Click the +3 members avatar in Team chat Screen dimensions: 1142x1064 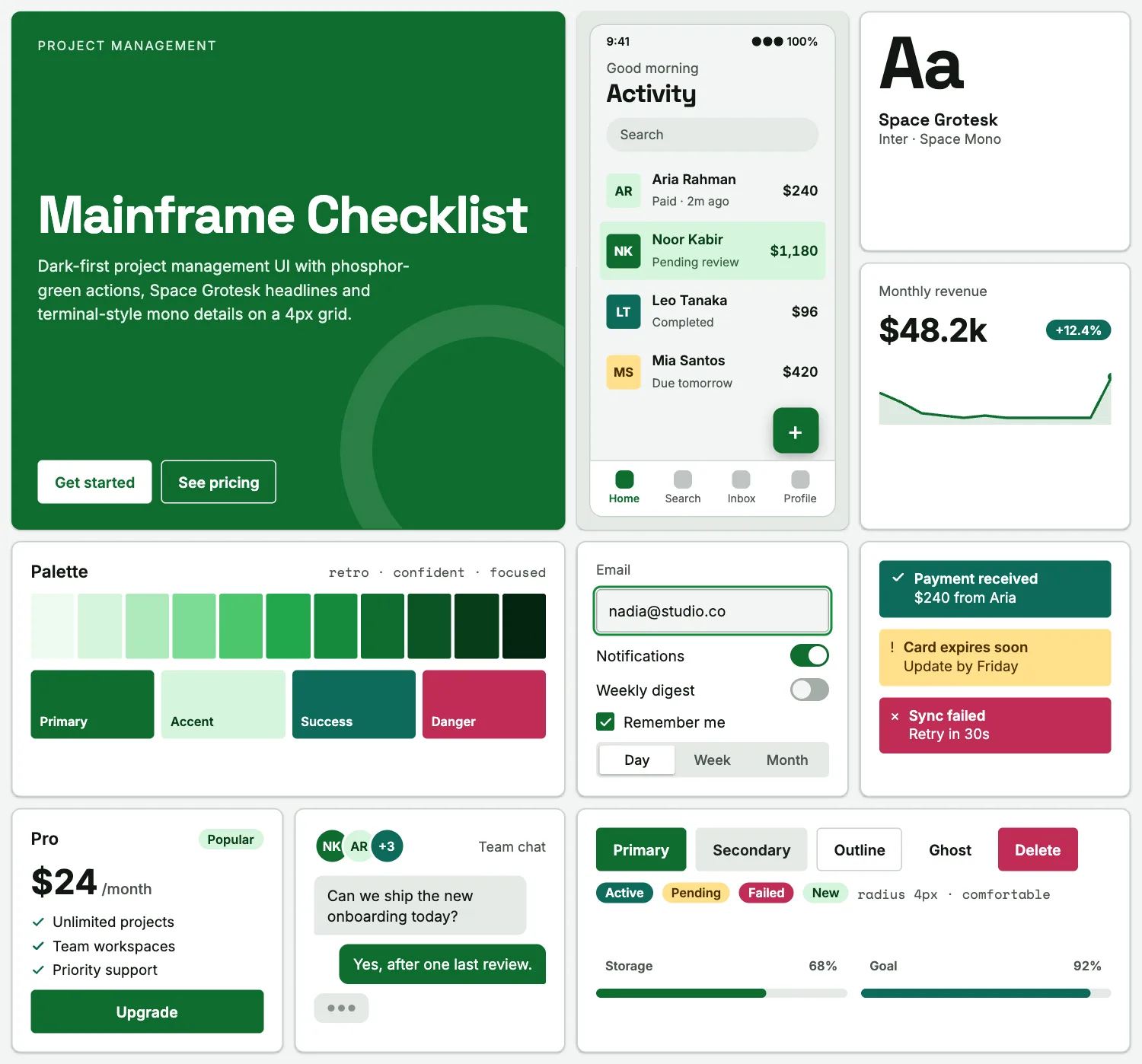[x=387, y=846]
